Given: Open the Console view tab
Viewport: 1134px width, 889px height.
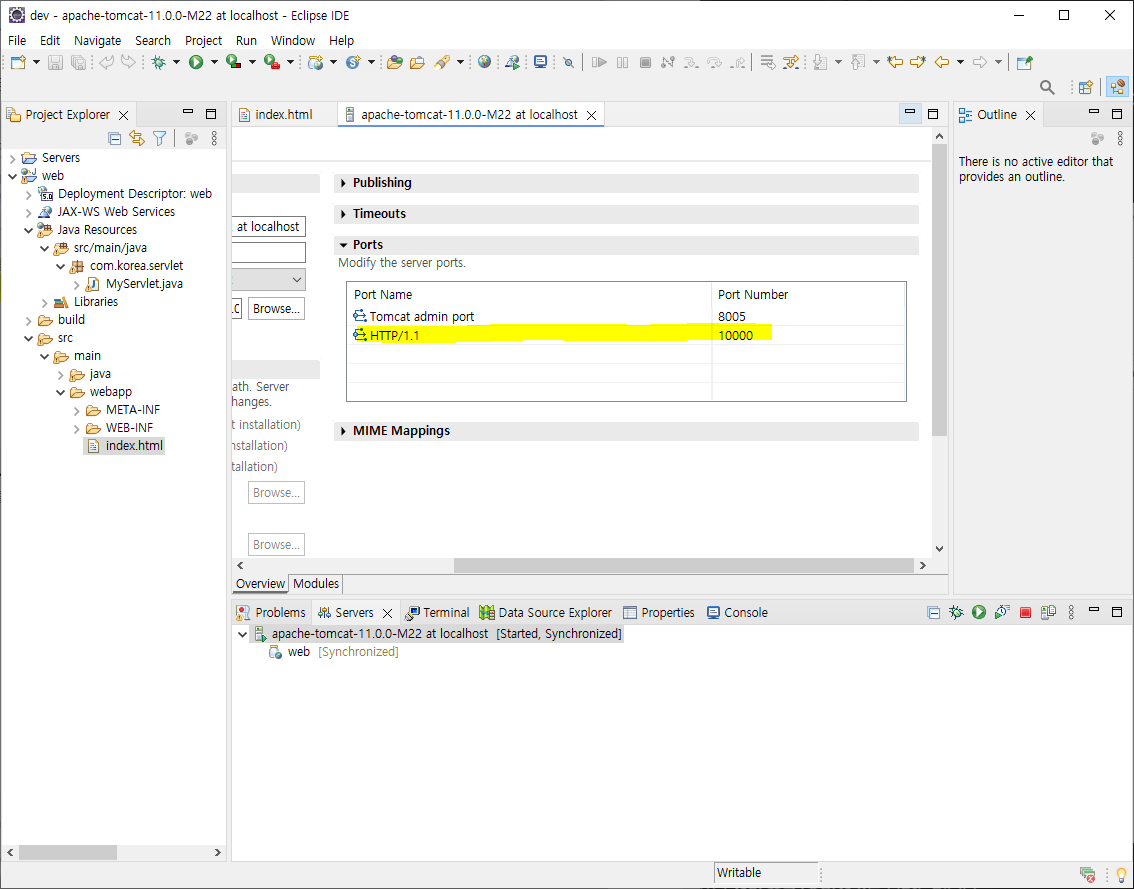Looking at the screenshot, I should [x=738, y=613].
